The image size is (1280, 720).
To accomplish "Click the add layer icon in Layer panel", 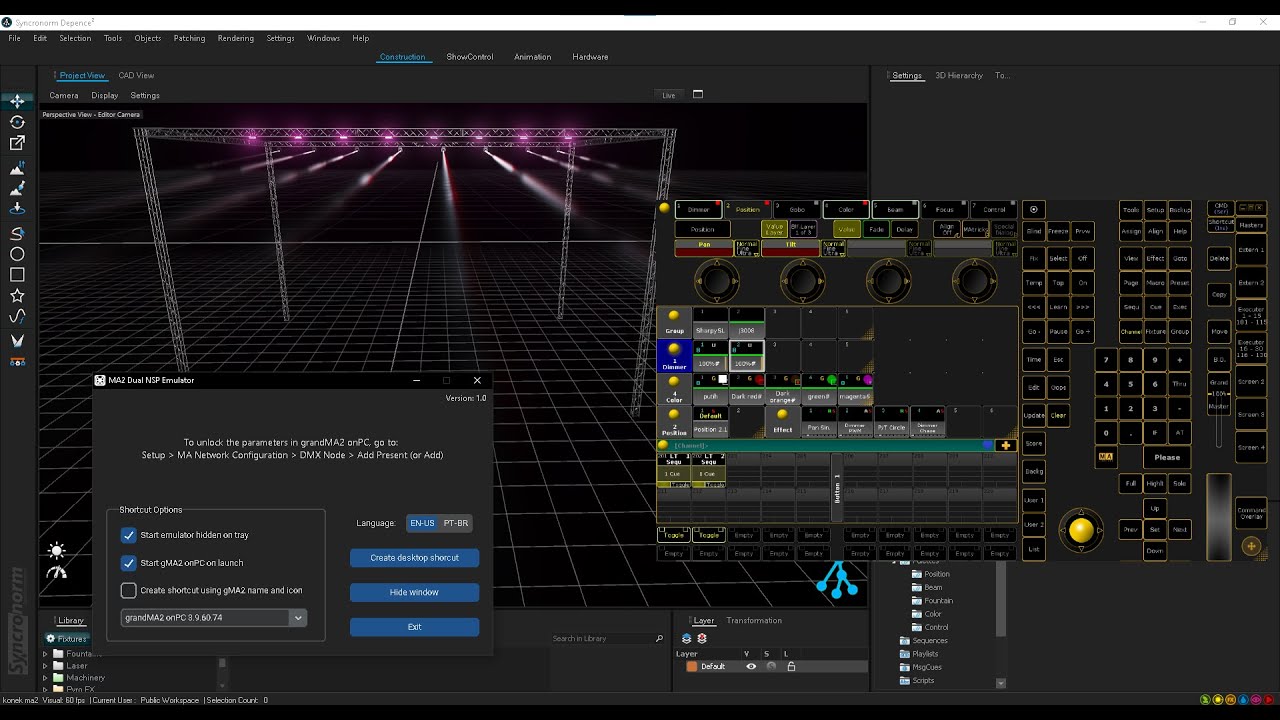I will 687,638.
